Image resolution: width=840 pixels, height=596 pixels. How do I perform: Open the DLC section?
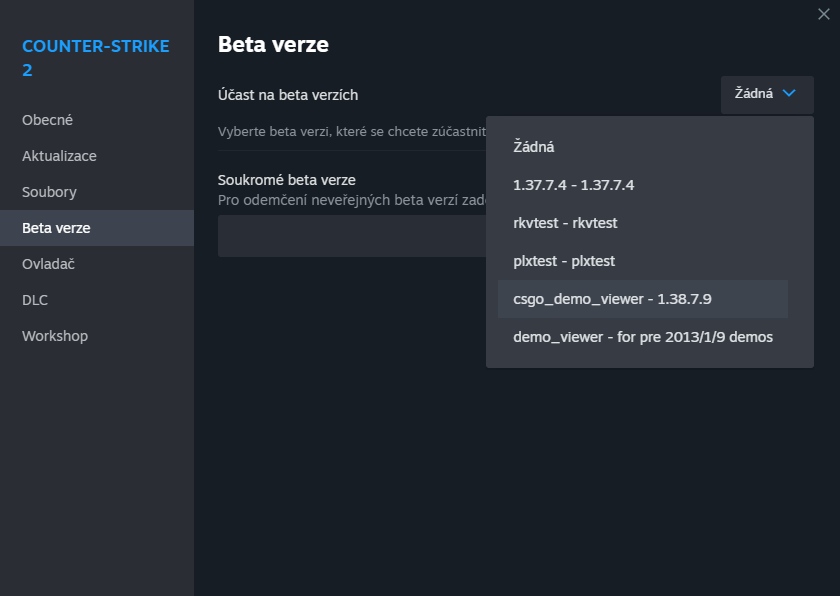[35, 299]
